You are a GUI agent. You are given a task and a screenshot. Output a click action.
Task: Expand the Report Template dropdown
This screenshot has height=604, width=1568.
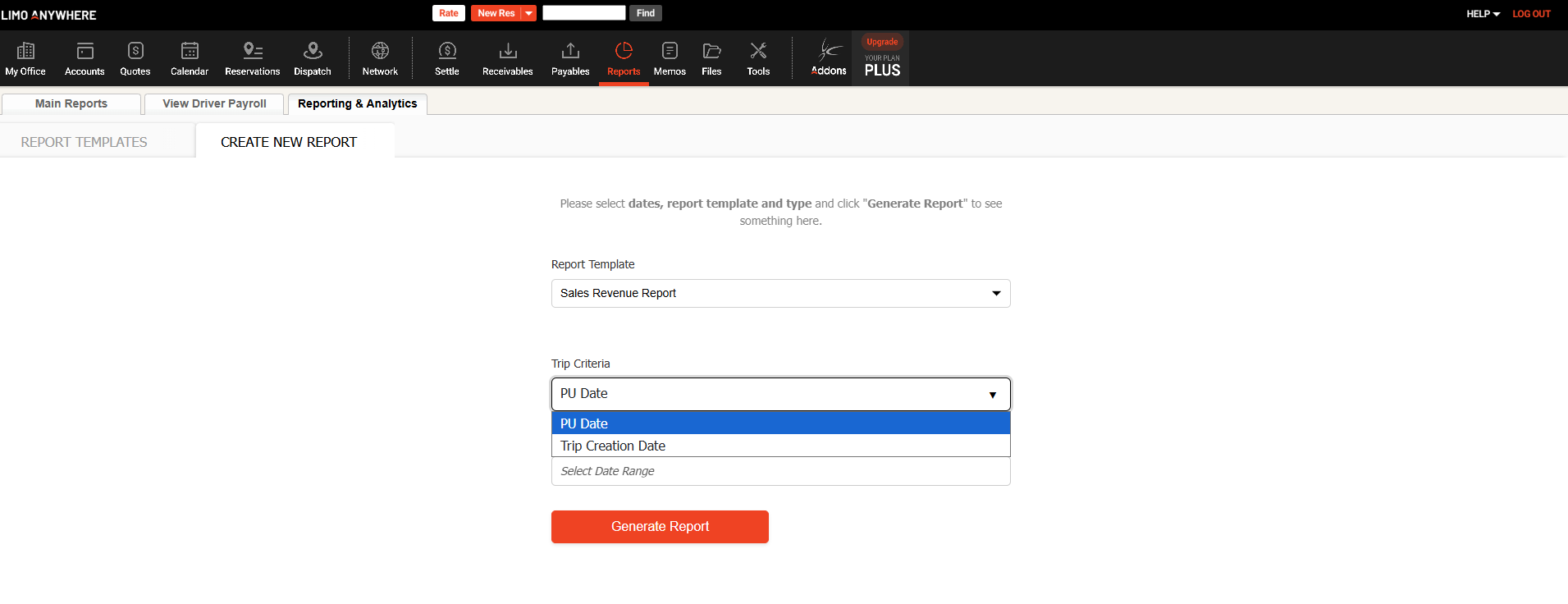(780, 293)
